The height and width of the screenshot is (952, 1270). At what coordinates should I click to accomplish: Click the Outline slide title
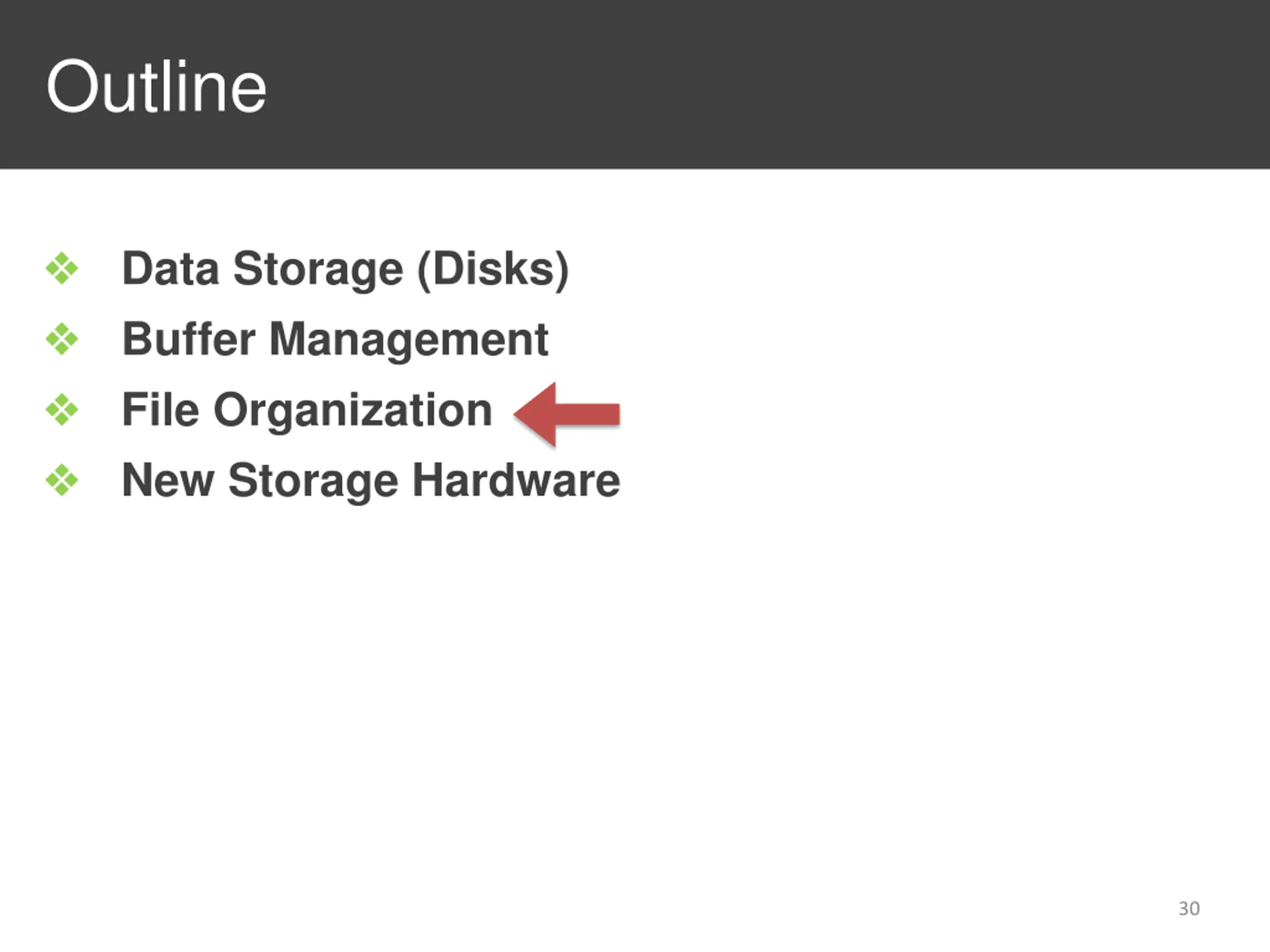tap(156, 87)
